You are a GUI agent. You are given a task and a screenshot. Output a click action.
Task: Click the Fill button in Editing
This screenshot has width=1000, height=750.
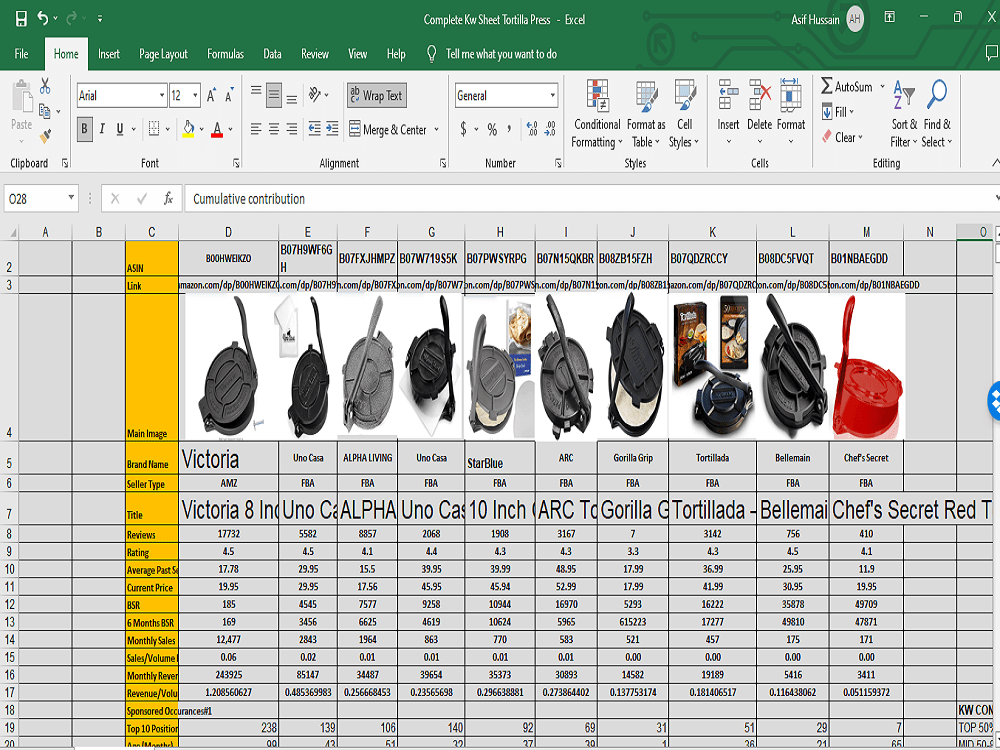838,112
